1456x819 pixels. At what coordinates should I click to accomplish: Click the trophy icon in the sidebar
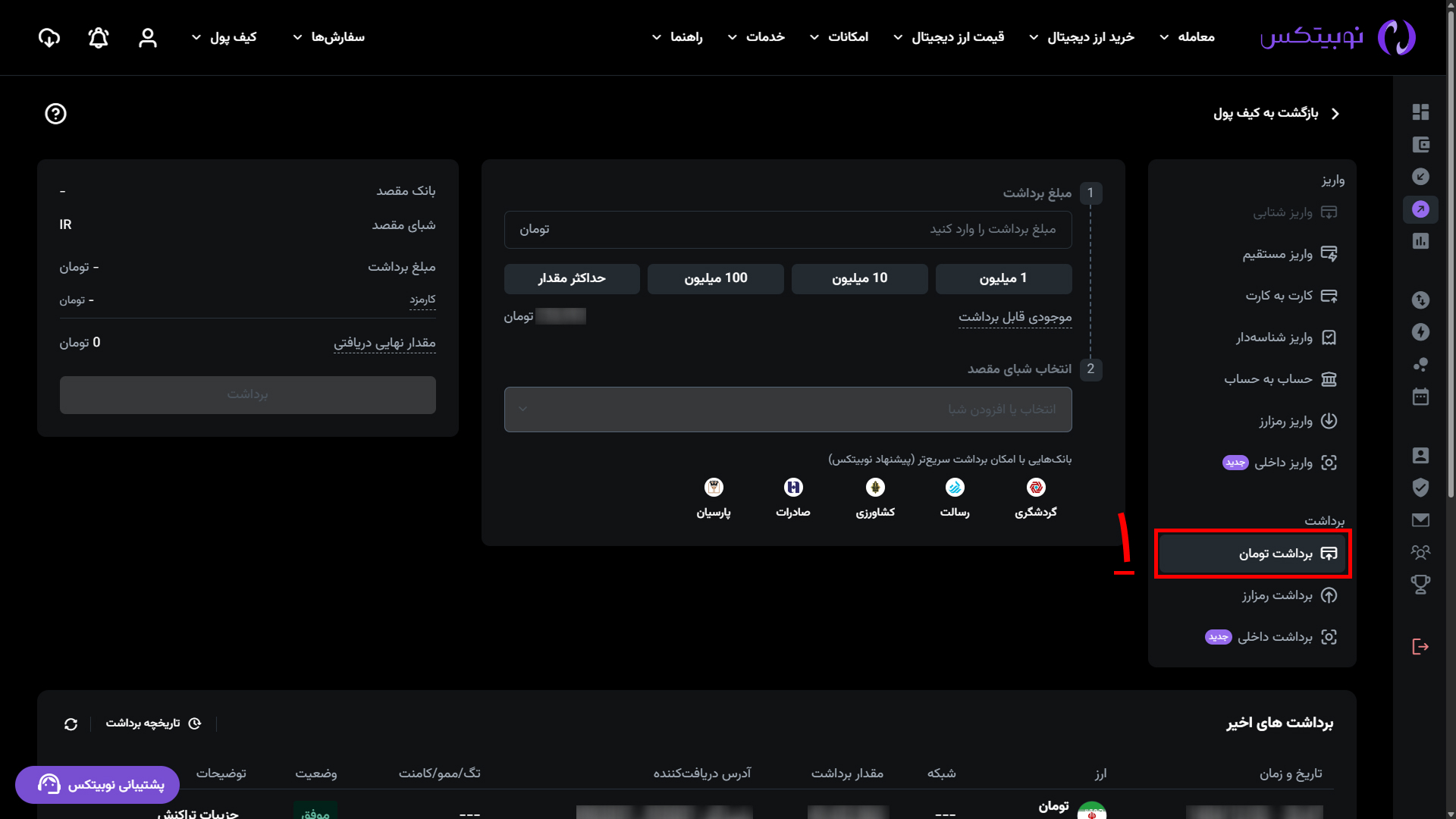point(1420,584)
